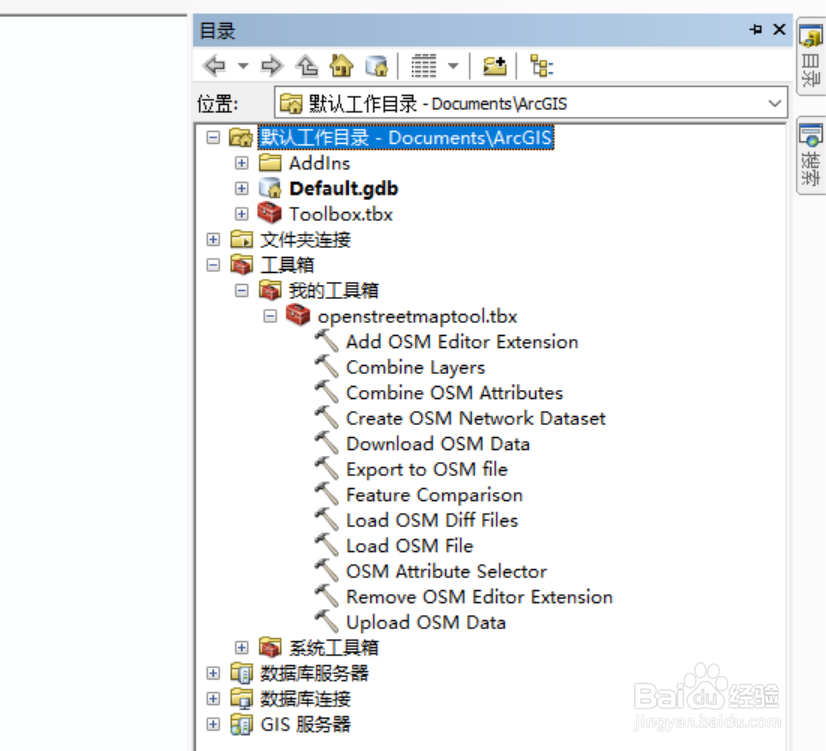Viewport: 826px width, 751px height.
Task: Select the 工具箱 item
Action: pos(287,265)
